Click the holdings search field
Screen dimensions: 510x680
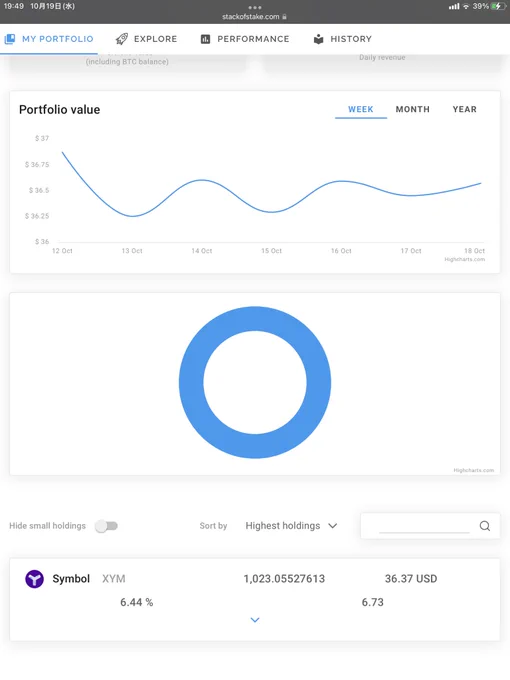[424, 526]
